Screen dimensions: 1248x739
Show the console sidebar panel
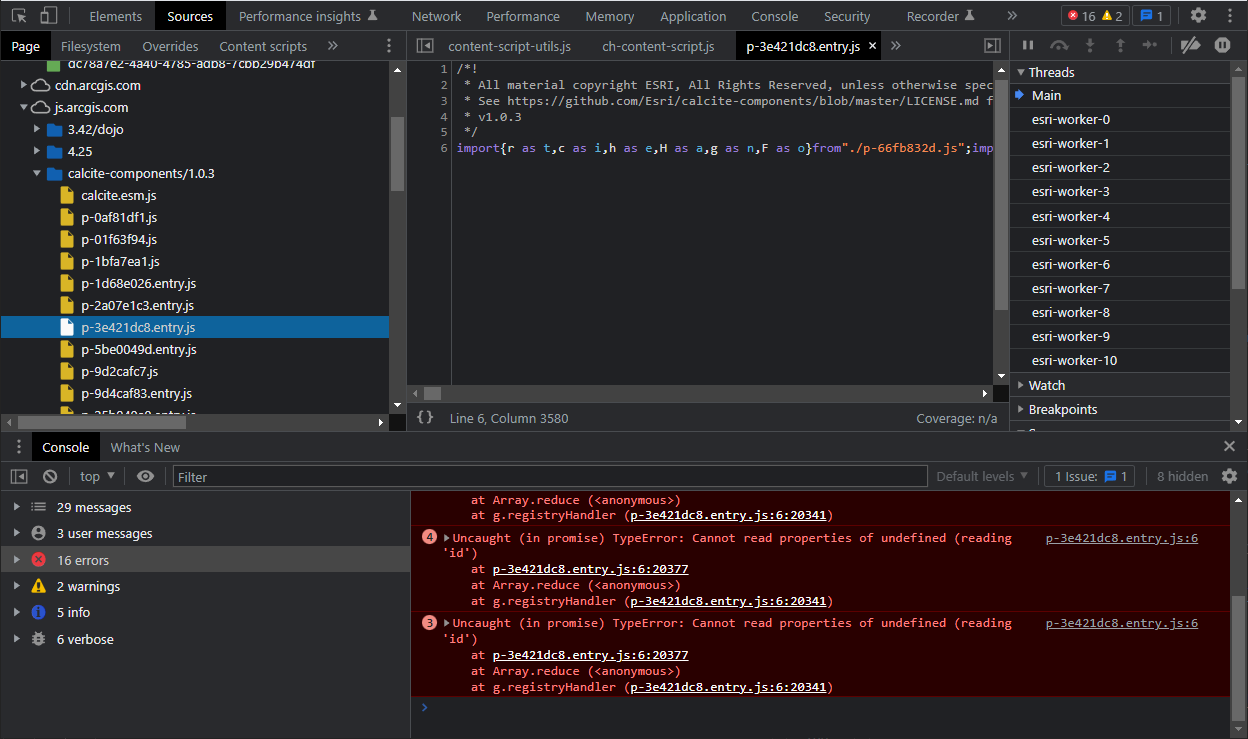click(19, 477)
